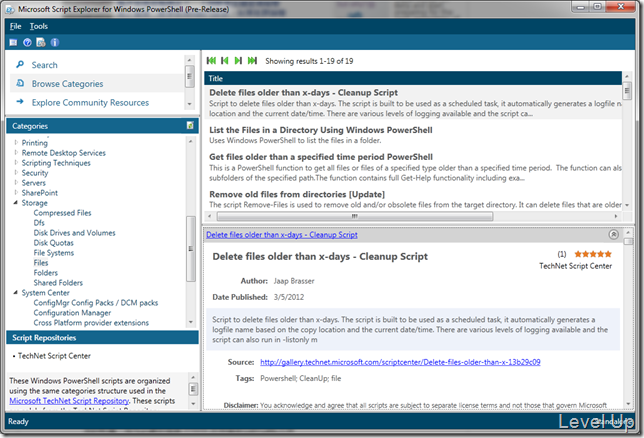Image resolution: width=644 pixels, height=438 pixels.
Task: Click the results list horizontal scrollbar thumb
Action: [x=355, y=216]
